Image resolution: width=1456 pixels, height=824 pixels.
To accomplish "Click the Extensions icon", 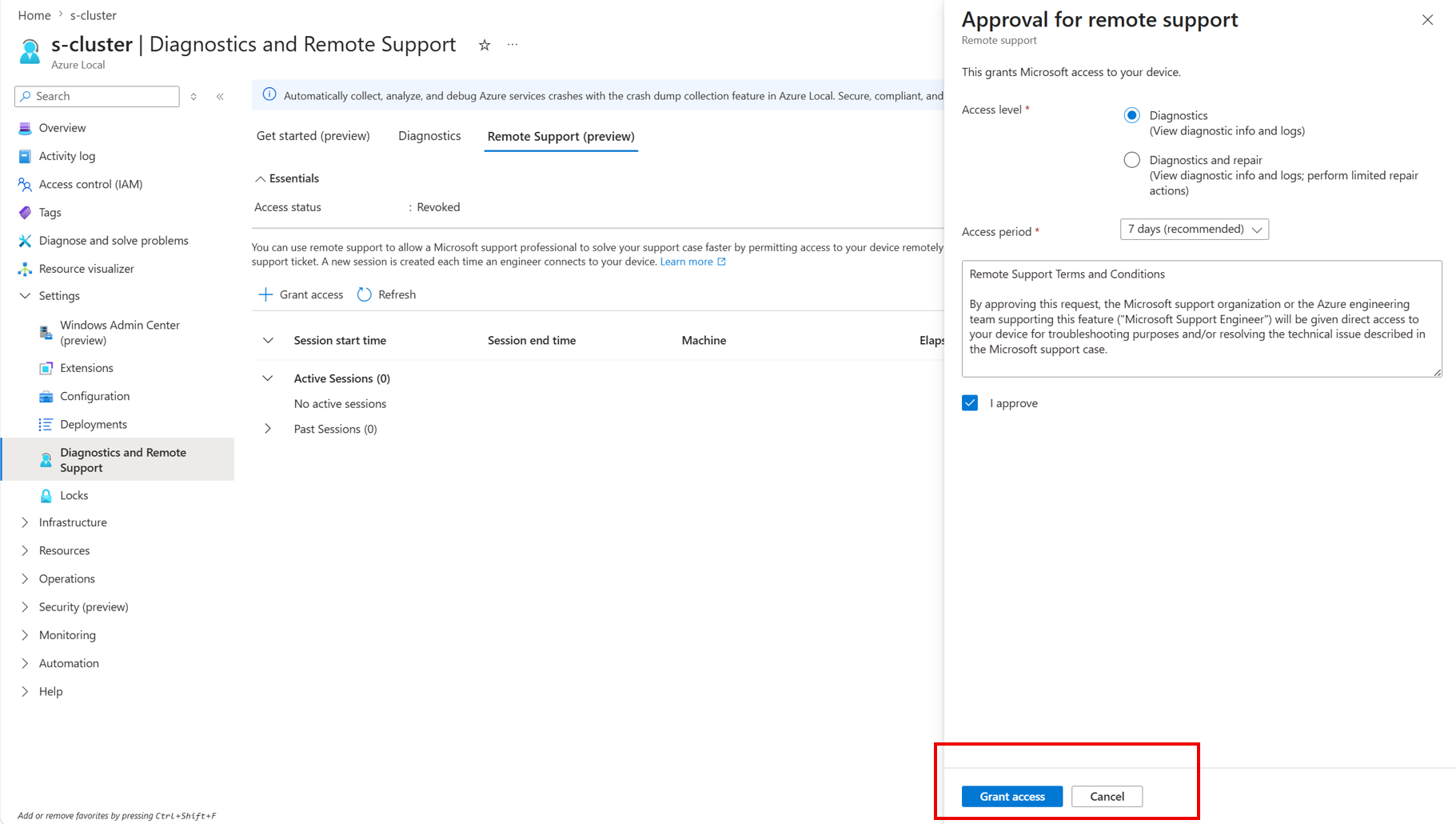I will pos(46,368).
